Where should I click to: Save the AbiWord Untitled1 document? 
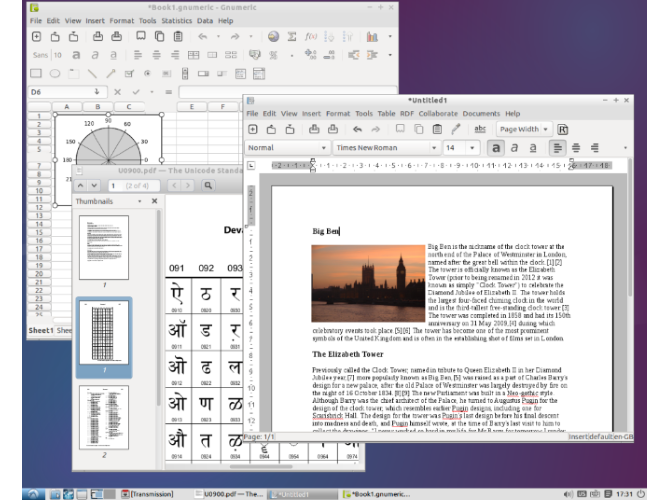[290, 129]
